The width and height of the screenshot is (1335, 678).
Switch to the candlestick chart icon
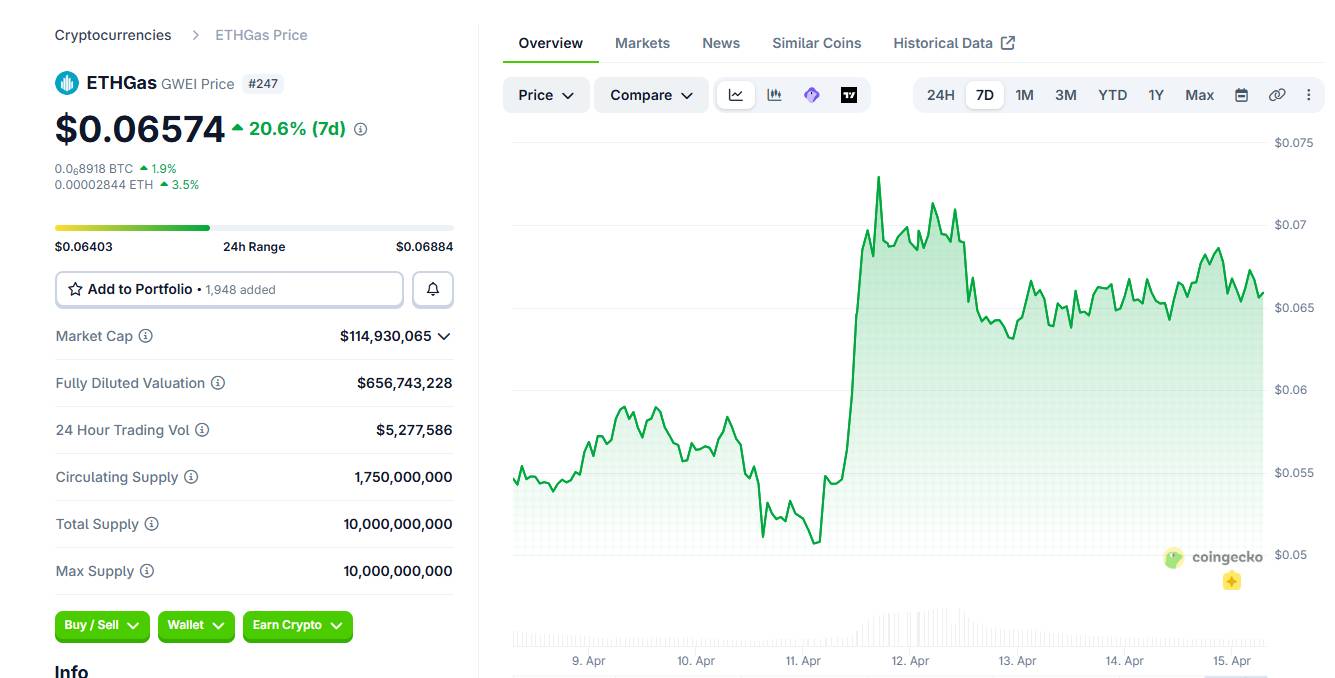(x=773, y=94)
